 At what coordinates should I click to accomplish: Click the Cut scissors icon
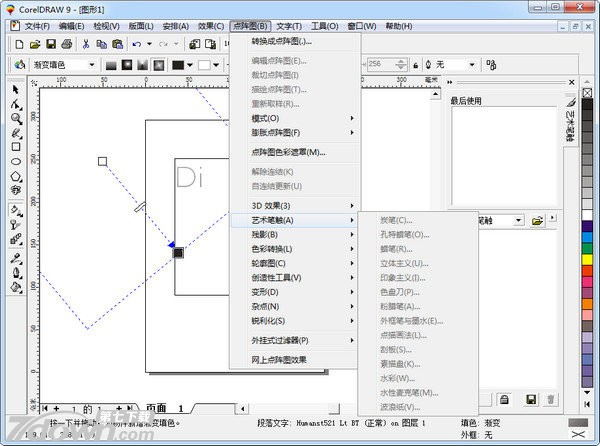point(87,44)
